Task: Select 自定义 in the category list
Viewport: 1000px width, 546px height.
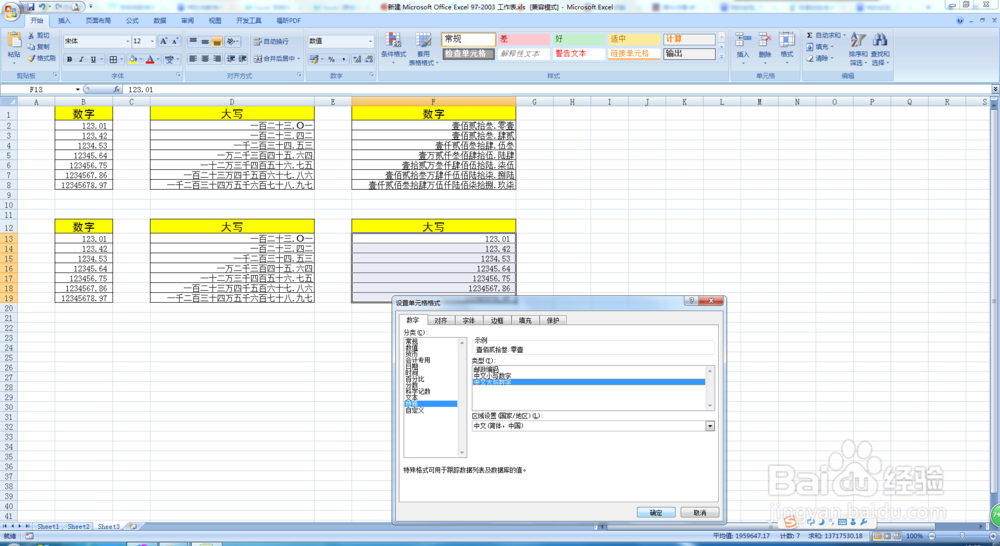Action: [415, 410]
